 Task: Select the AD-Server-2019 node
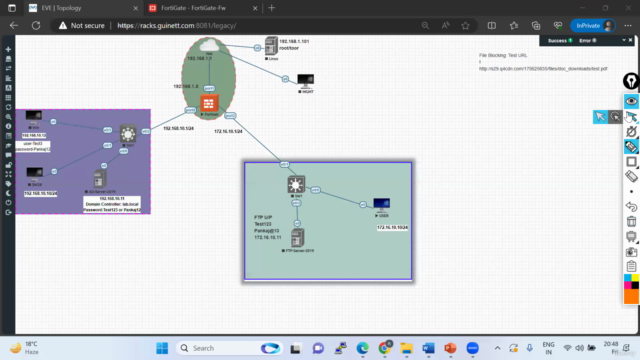point(99,179)
